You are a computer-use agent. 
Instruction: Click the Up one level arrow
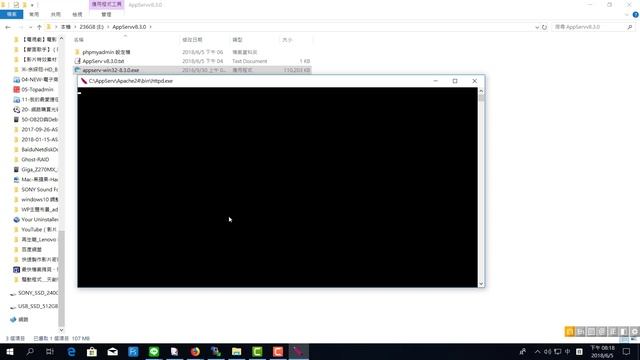pos(39,27)
